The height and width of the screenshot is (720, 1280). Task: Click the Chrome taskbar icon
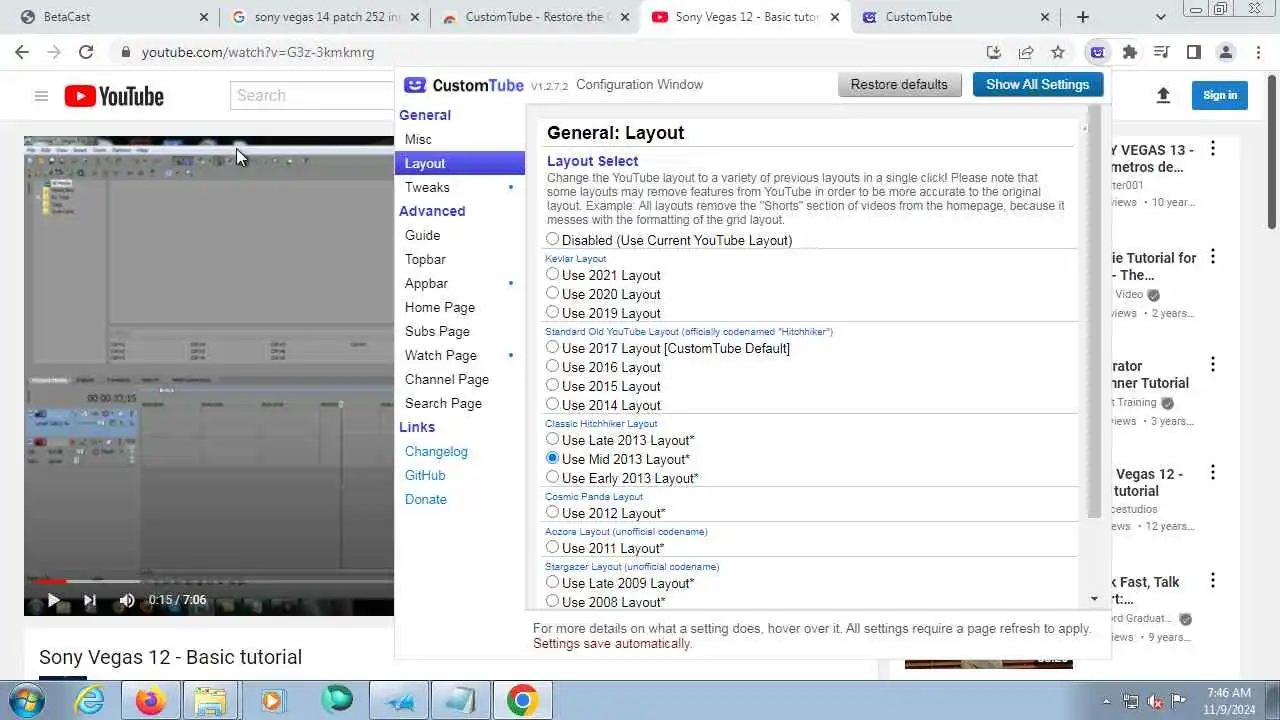[522, 701]
